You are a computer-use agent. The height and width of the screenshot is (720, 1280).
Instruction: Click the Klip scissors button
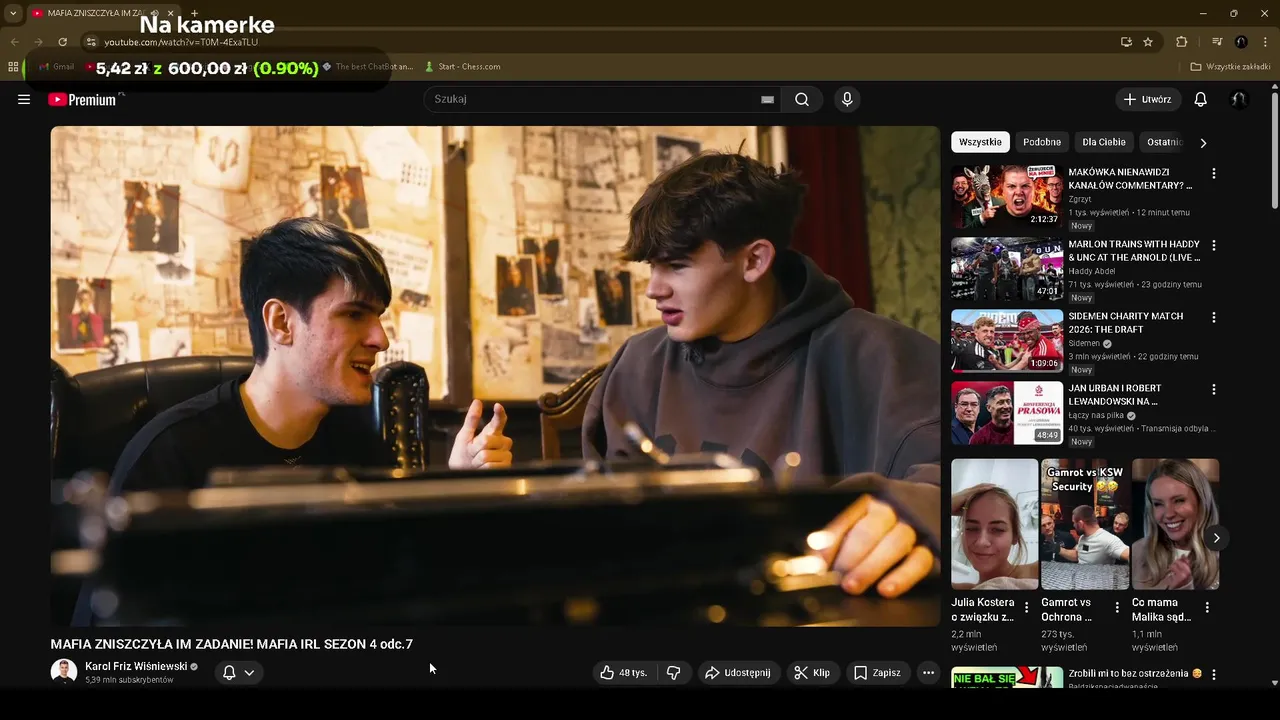pos(812,673)
